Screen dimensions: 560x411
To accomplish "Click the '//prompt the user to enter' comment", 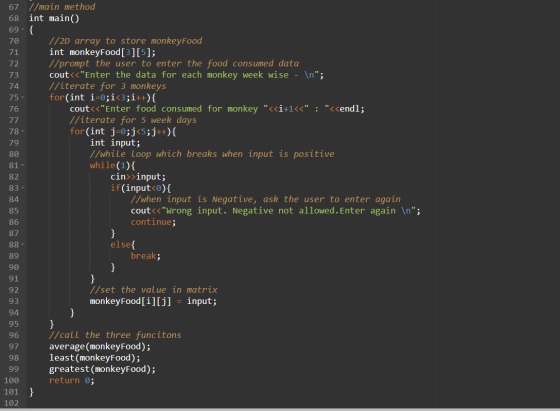I will tap(174, 64).
